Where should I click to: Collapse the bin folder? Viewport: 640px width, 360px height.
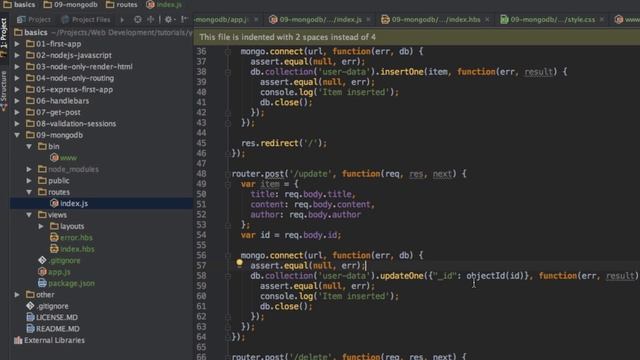[x=29, y=146]
